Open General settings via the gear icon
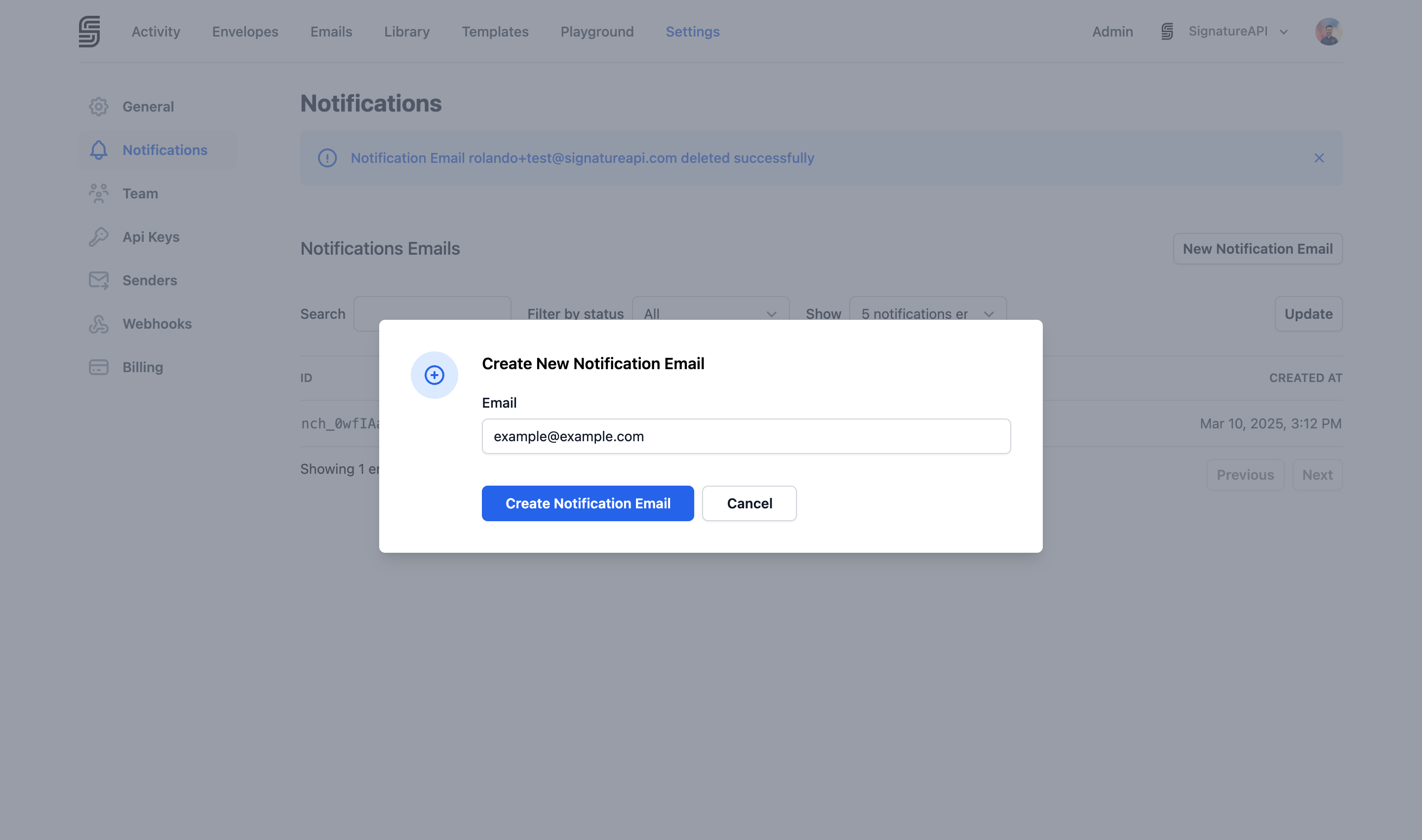This screenshot has height=840, width=1422. click(98, 107)
